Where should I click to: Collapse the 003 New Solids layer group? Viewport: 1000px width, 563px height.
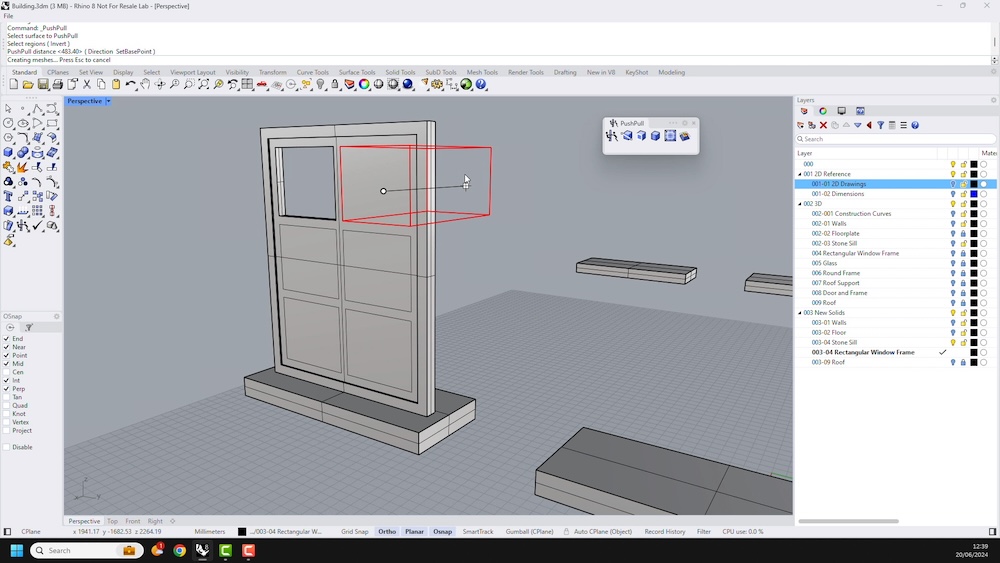point(800,313)
